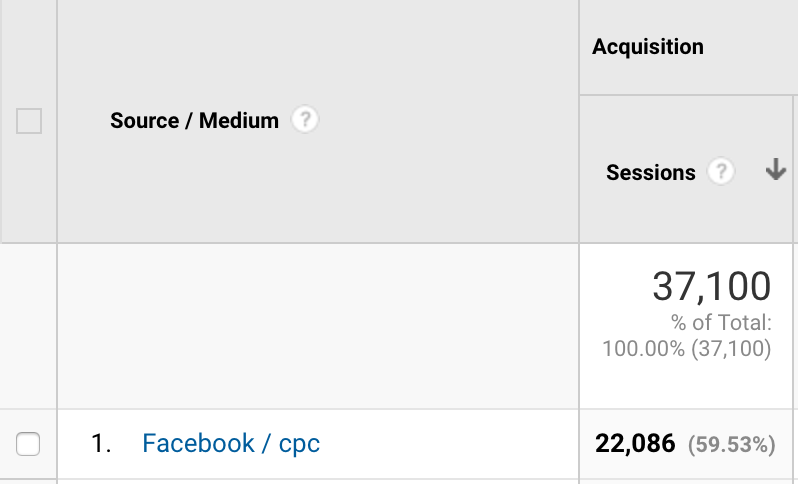Click blank header area above Source / Medium
798x484 pixels.
[x=318, y=51]
